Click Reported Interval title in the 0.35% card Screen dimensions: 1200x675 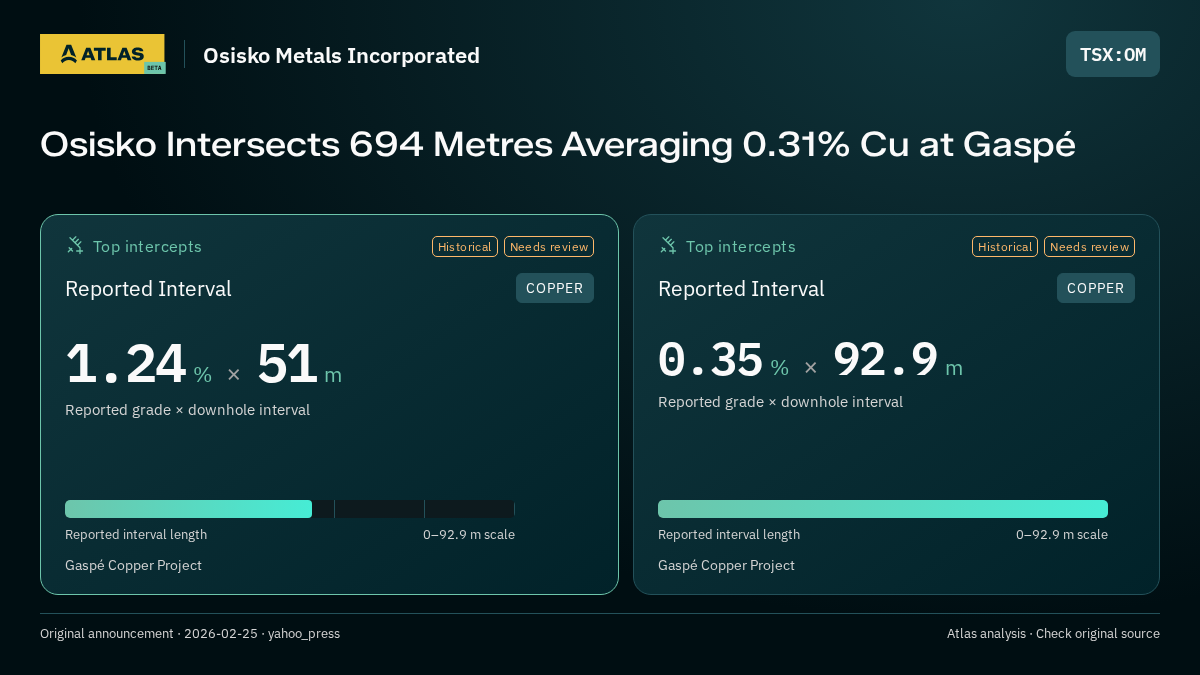[x=741, y=289]
